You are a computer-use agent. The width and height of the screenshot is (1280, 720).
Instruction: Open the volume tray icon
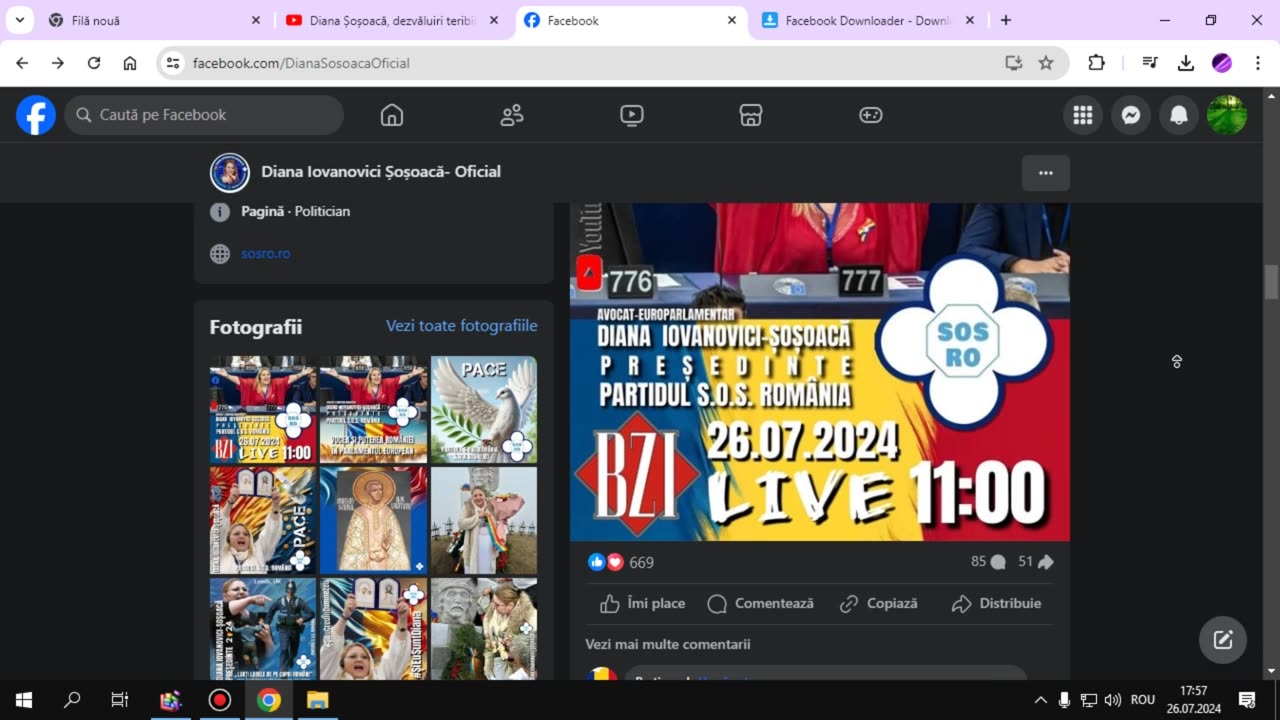[1113, 700]
